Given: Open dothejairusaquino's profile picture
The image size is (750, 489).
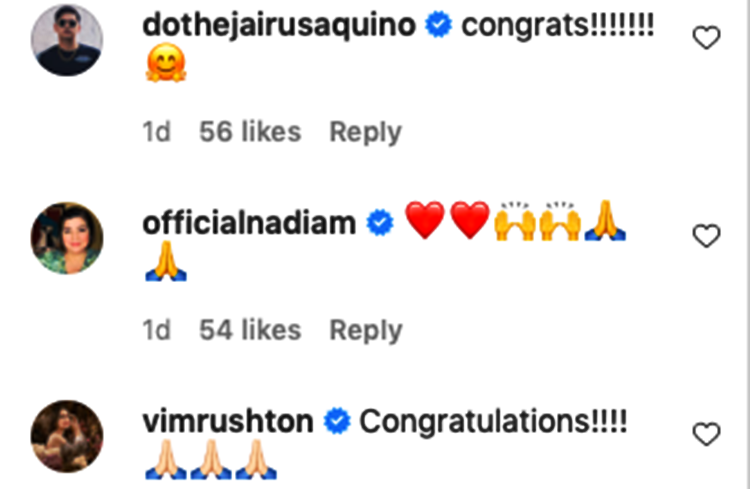Looking at the screenshot, I should [x=67, y=40].
